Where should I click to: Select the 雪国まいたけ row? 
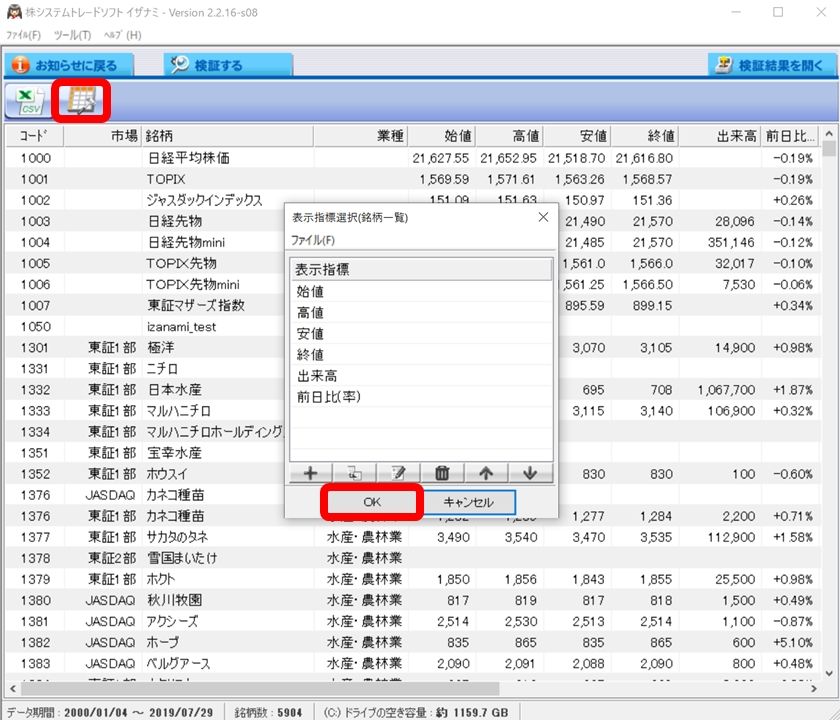coord(412,558)
